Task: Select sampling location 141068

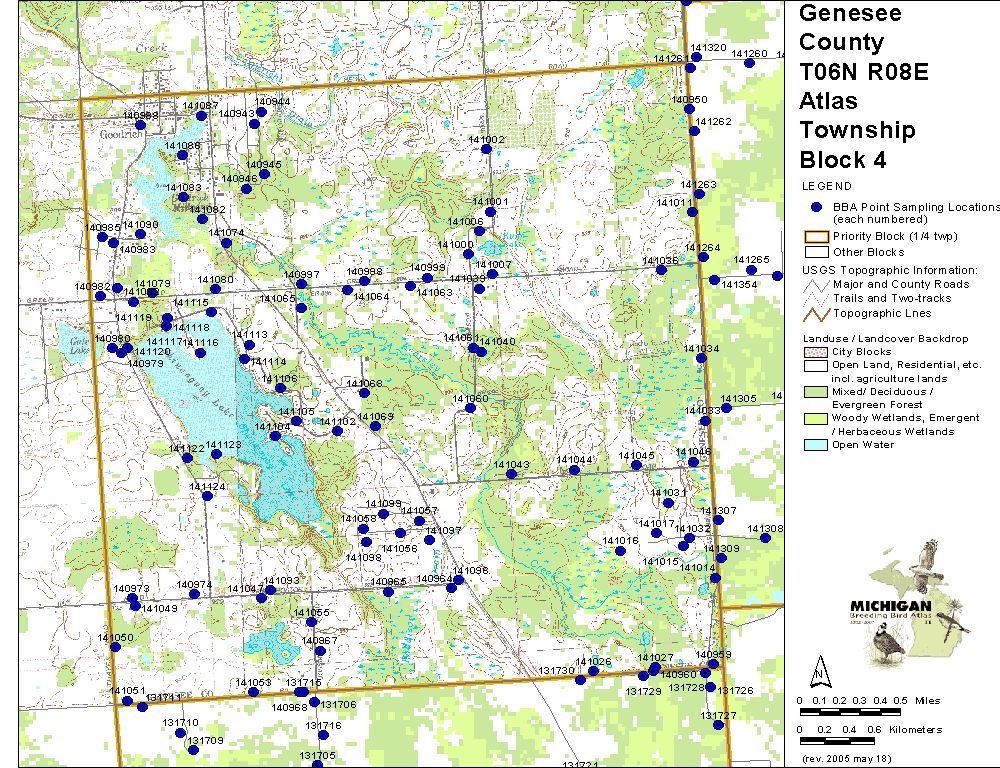Action: click(x=364, y=394)
